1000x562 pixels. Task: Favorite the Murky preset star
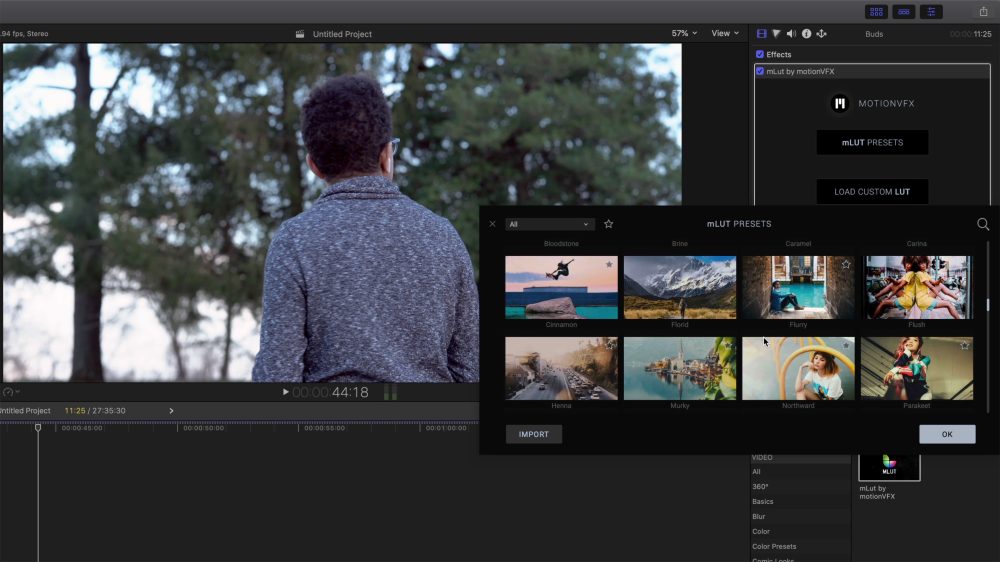[728, 345]
